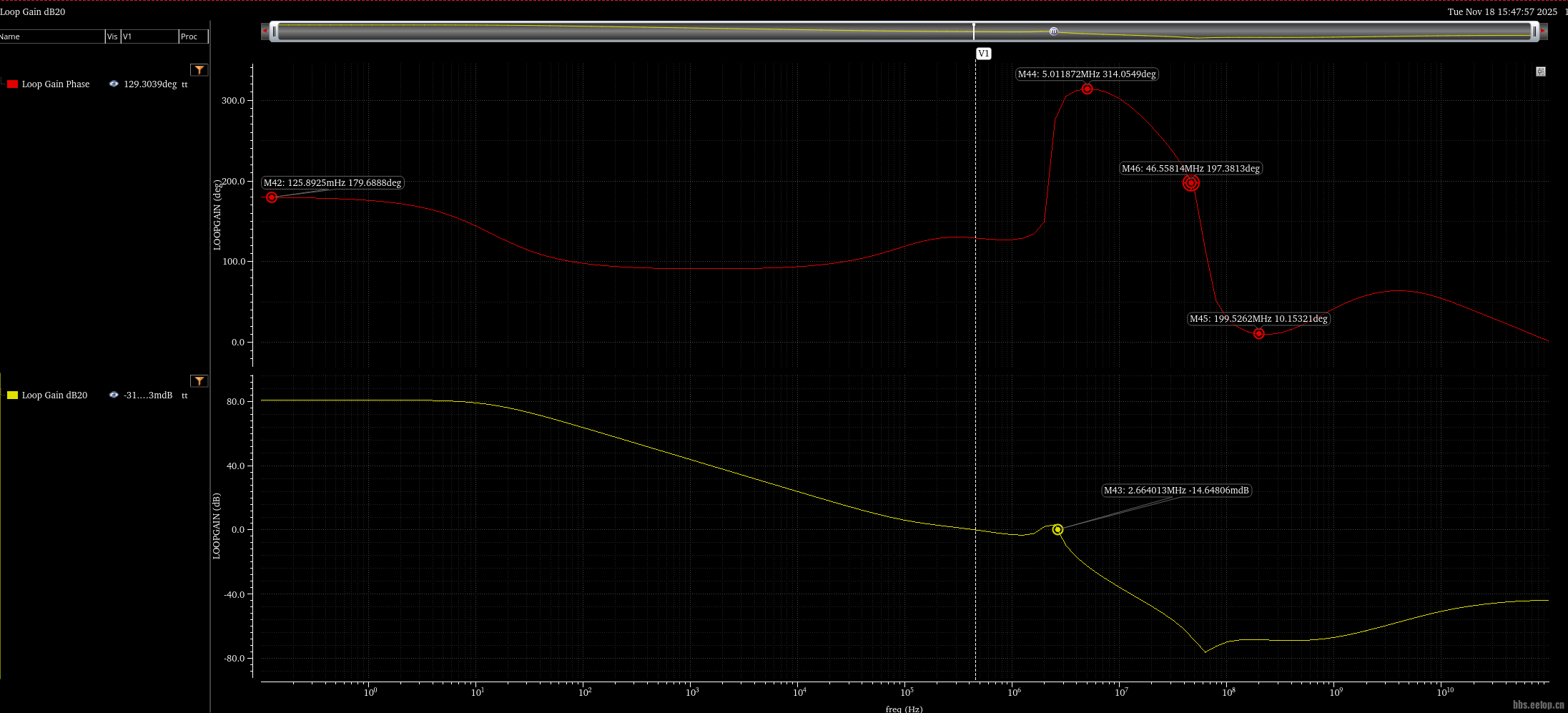Toggle visibility eye for Loop Gain Phase
The height and width of the screenshot is (713, 1568).
[x=114, y=84]
